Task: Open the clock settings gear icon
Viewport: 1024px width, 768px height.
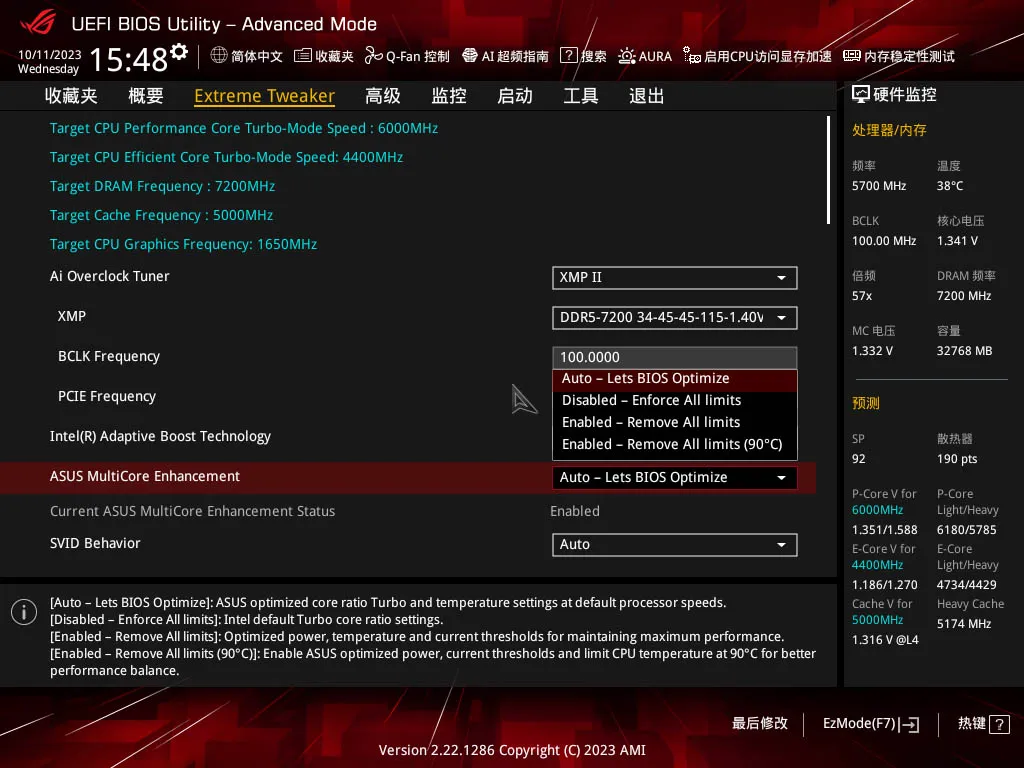Action: coord(179,52)
